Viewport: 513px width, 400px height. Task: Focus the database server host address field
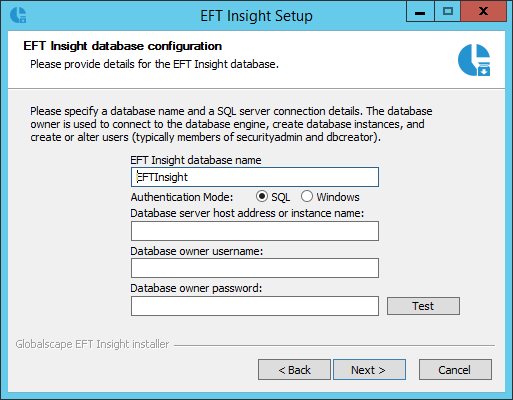[255, 231]
